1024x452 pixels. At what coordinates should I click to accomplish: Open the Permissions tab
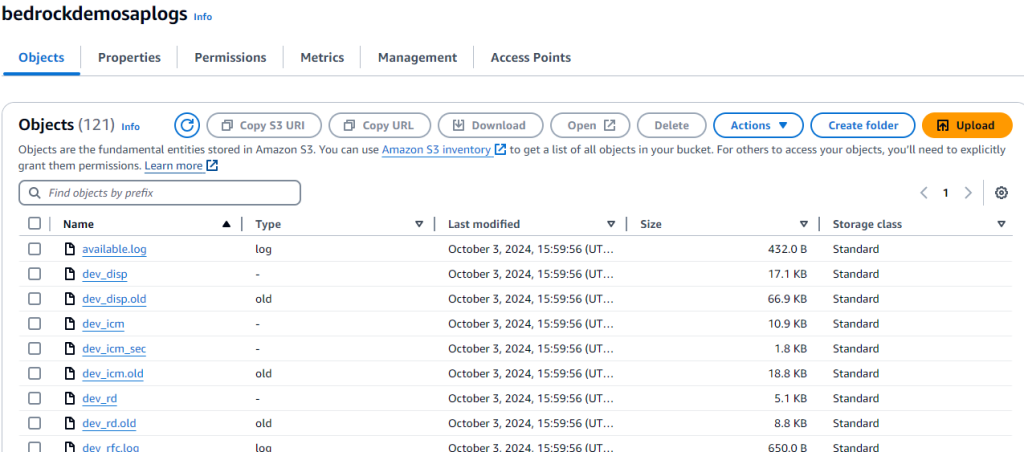click(x=231, y=57)
